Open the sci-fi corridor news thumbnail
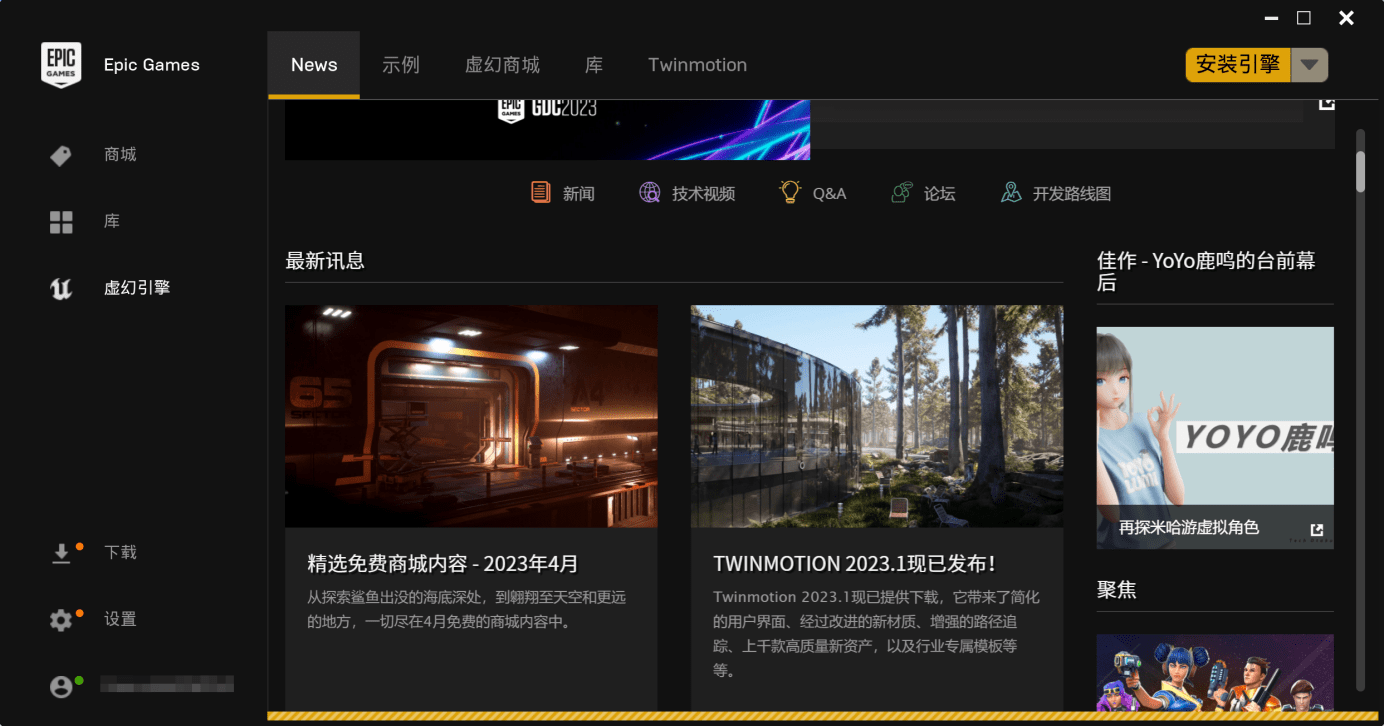This screenshot has height=726, width=1384. (471, 416)
